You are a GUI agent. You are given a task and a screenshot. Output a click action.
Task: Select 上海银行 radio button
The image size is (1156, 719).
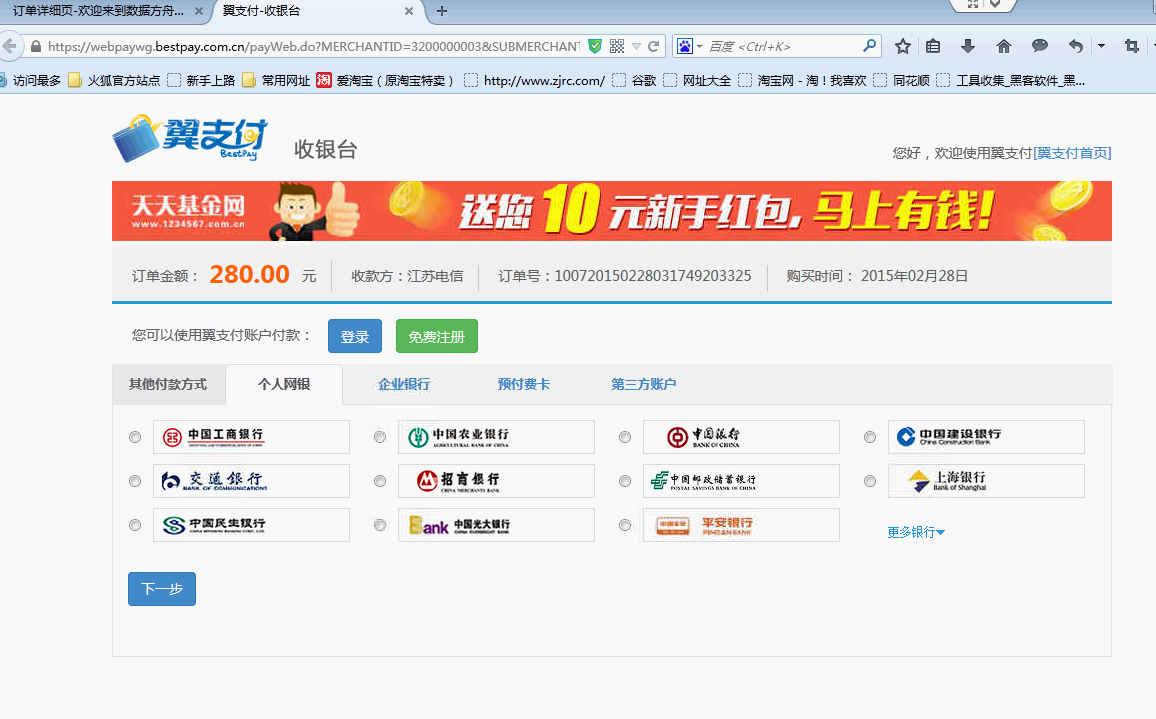coord(870,482)
